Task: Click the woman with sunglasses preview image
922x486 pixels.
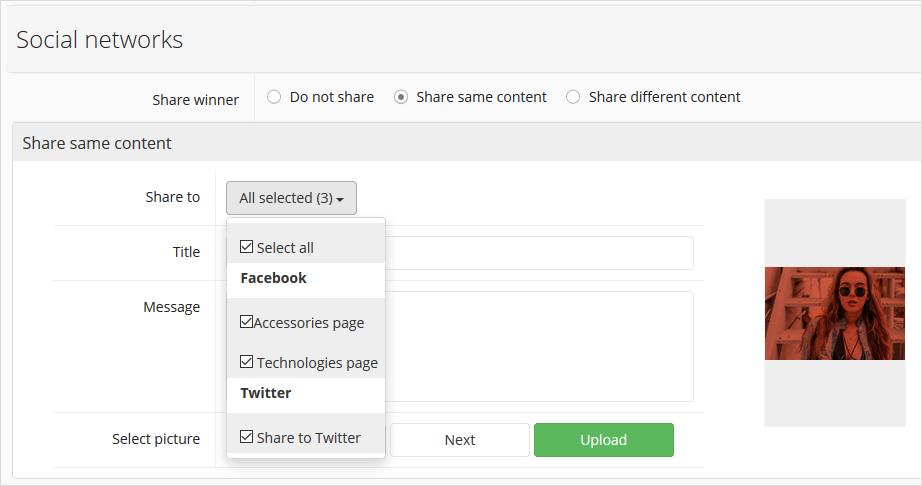Action: click(835, 313)
